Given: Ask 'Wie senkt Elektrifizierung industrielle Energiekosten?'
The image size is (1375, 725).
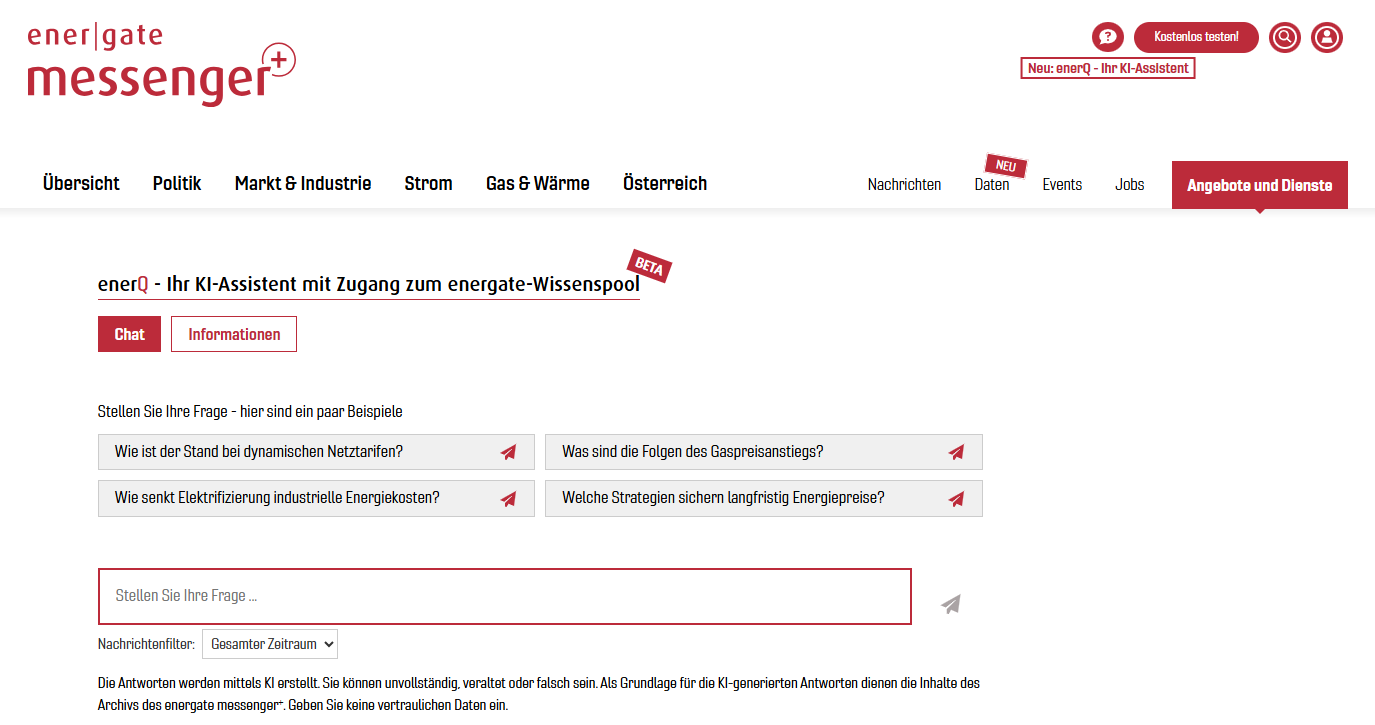Looking at the screenshot, I should click(x=316, y=498).
